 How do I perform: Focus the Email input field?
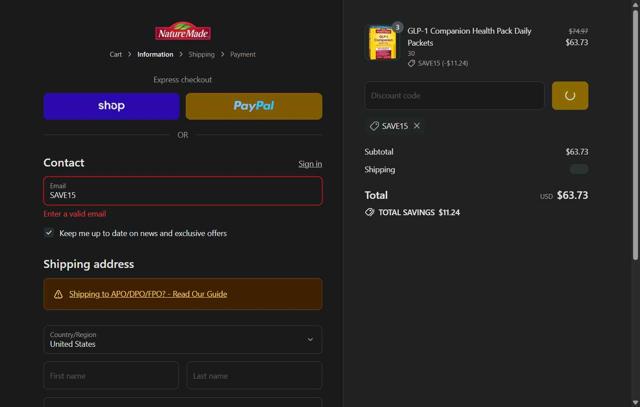tap(183, 191)
